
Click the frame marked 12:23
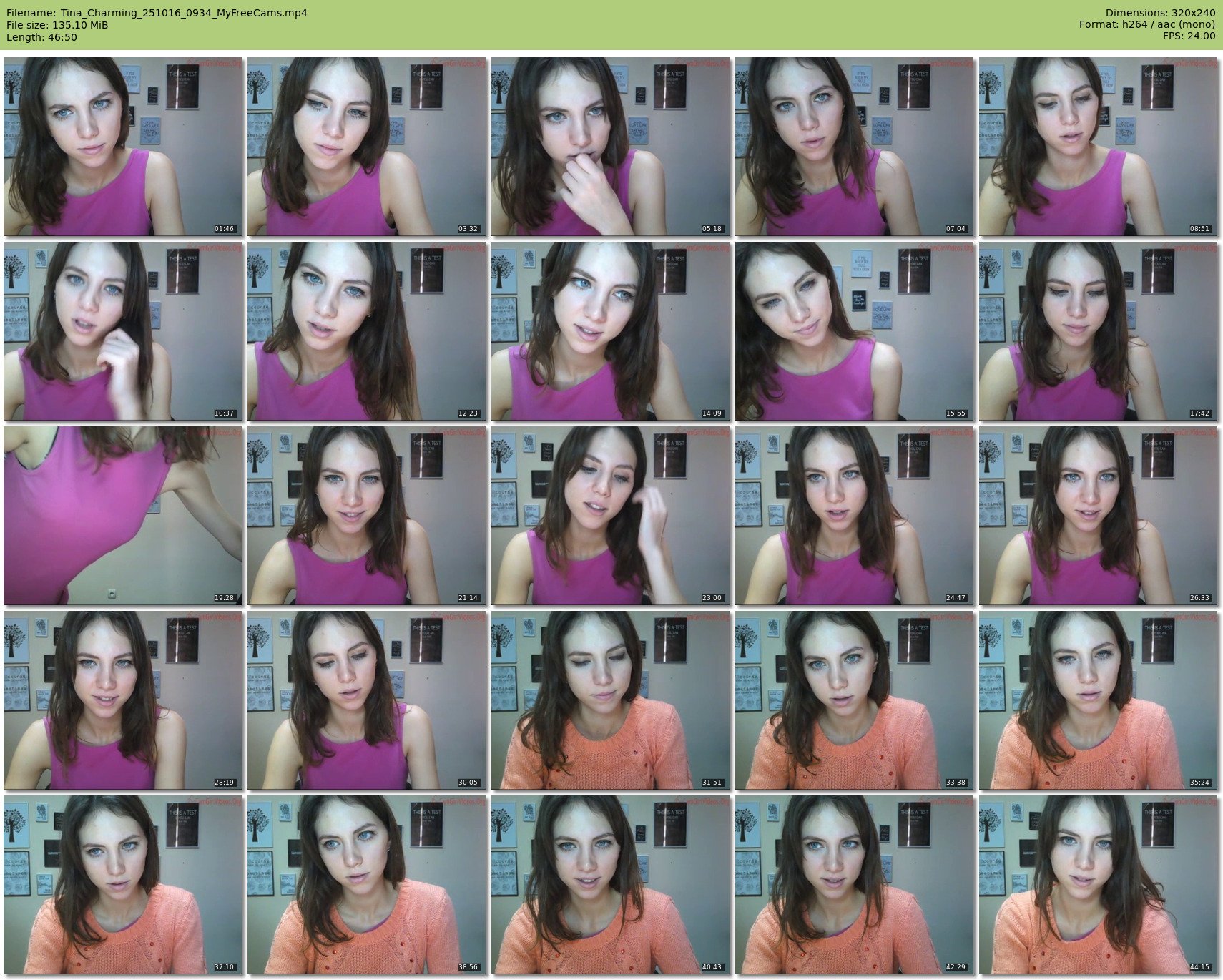[x=367, y=331]
